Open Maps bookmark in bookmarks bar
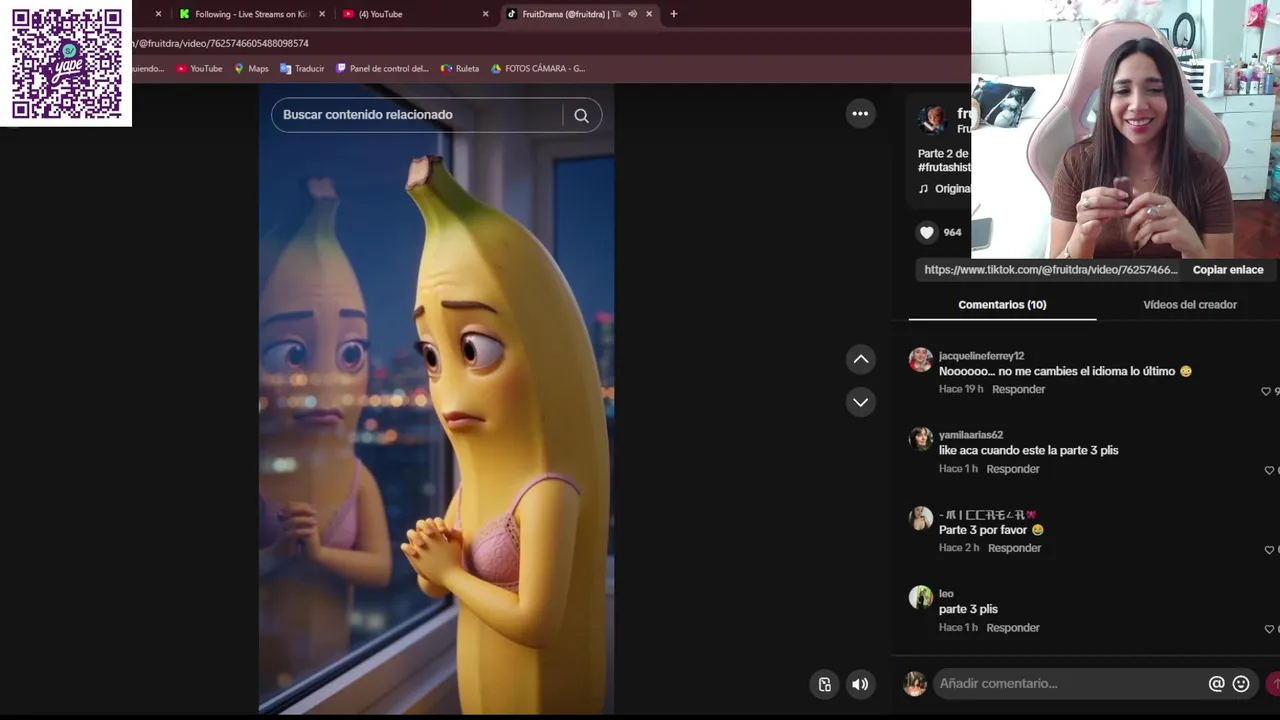 (x=251, y=69)
